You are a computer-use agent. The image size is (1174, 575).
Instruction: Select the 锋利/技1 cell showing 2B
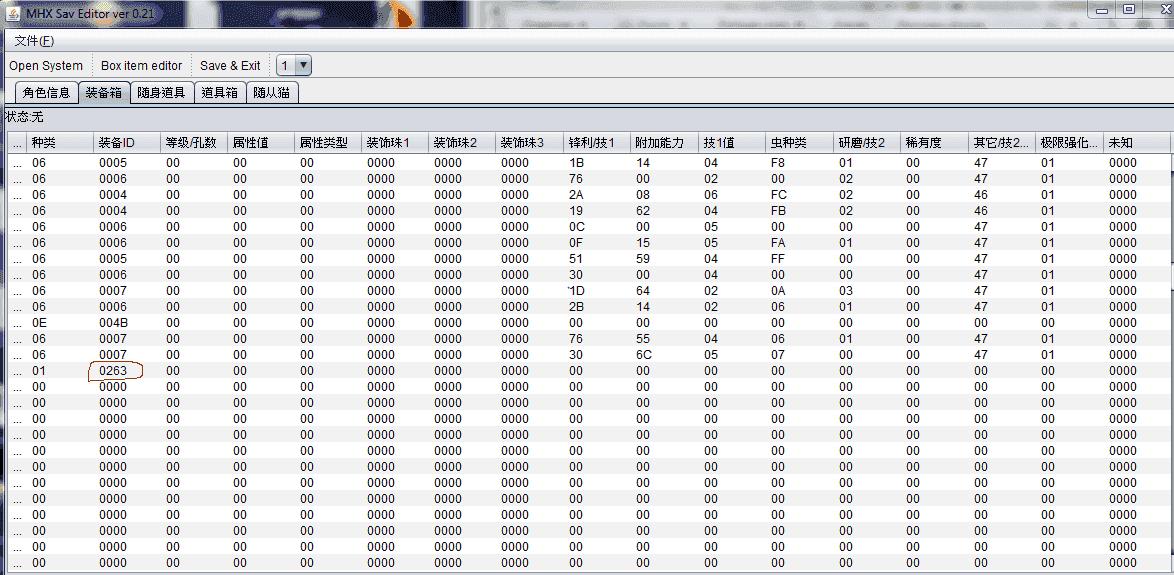point(596,306)
